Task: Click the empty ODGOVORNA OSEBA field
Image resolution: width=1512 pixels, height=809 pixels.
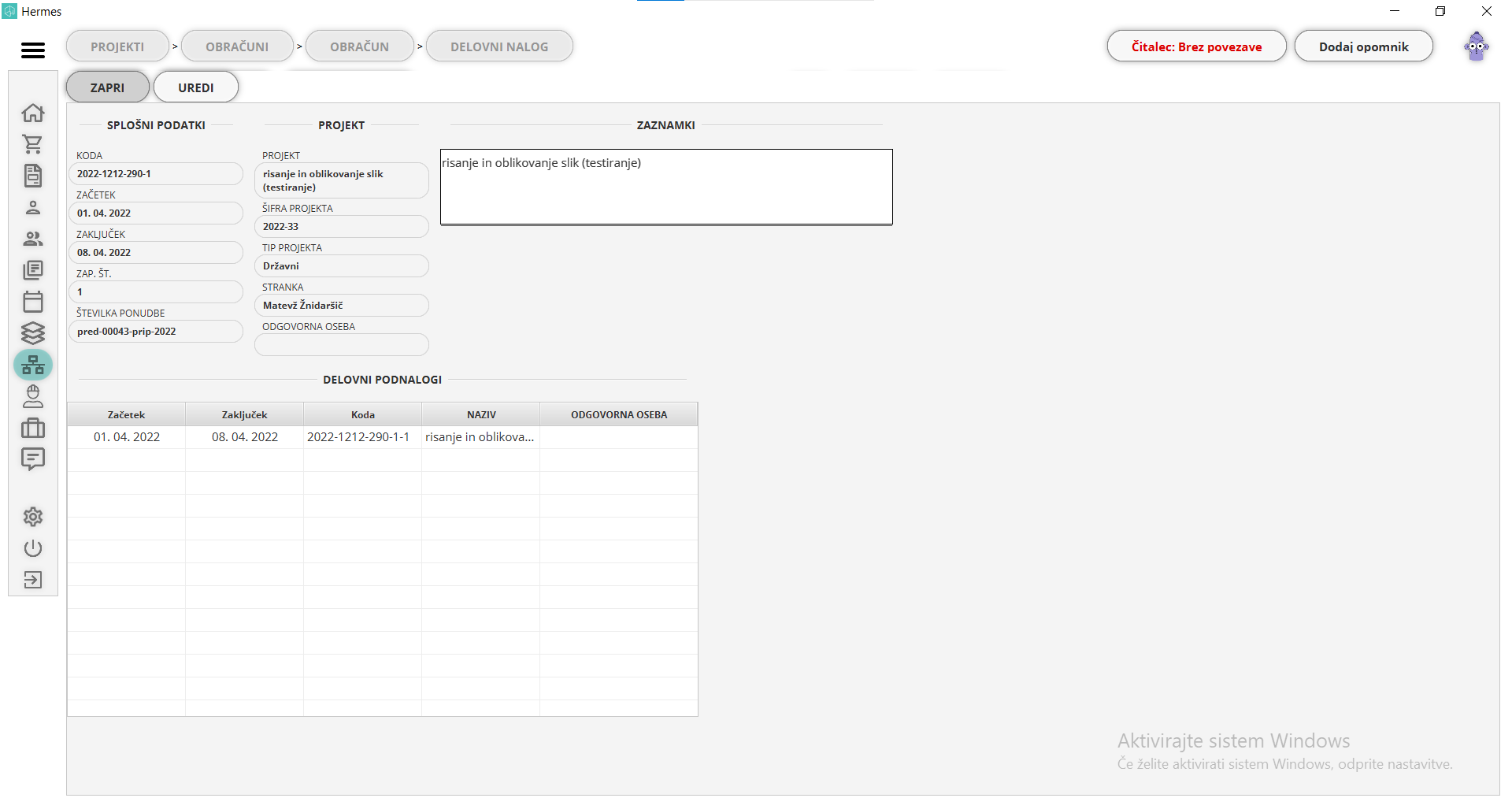Action: [342, 345]
